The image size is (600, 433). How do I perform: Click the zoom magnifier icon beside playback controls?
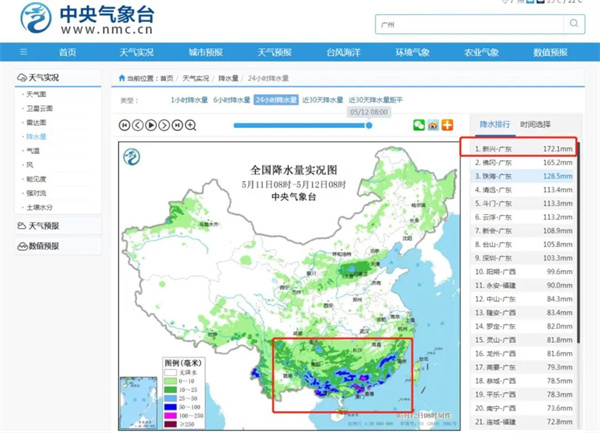pyautogui.click(x=190, y=125)
